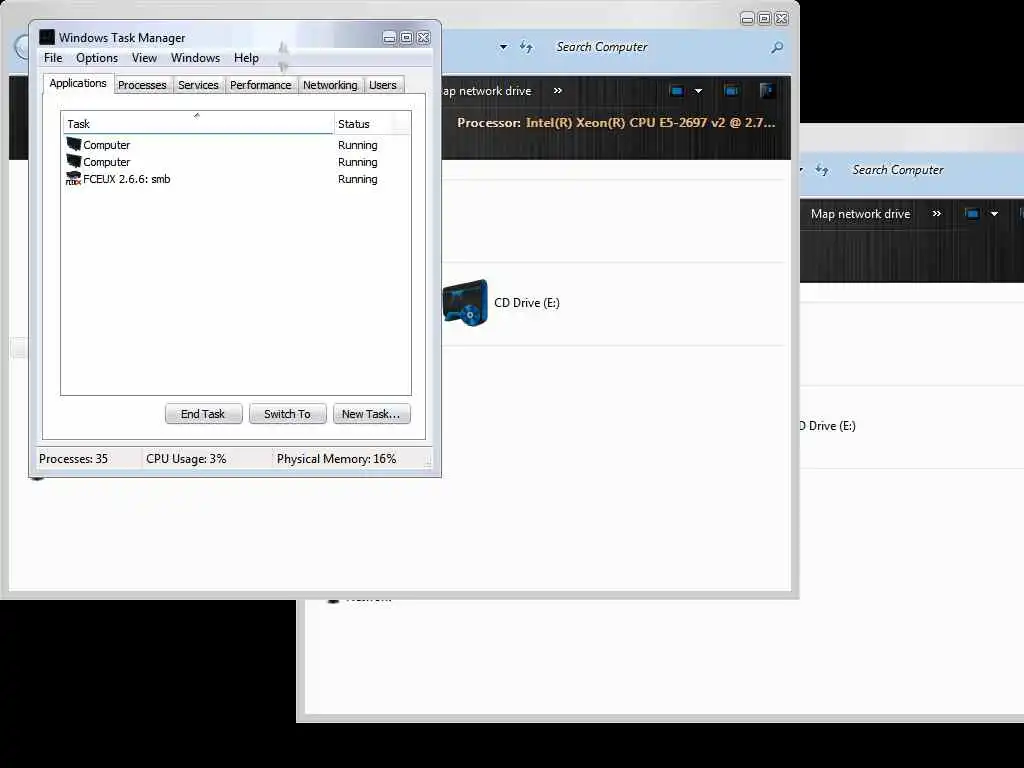Open the View menu in Task Manager
Screen dimensions: 1024x768
click(x=144, y=57)
